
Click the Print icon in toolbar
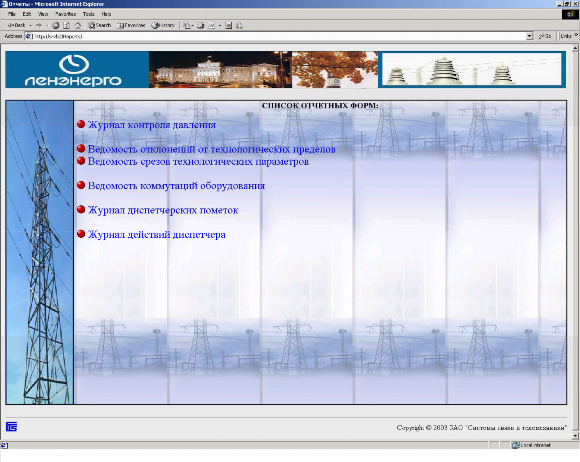pos(200,25)
